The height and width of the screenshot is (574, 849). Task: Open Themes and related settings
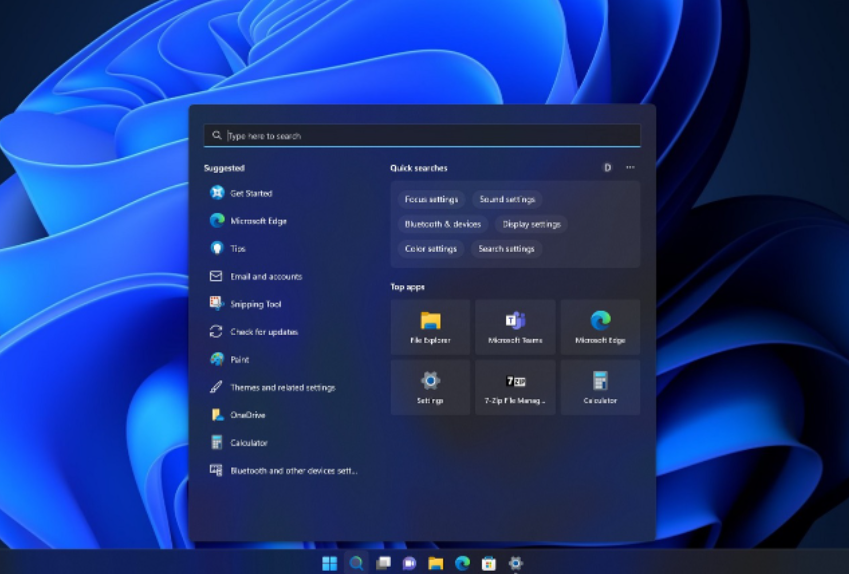point(282,387)
